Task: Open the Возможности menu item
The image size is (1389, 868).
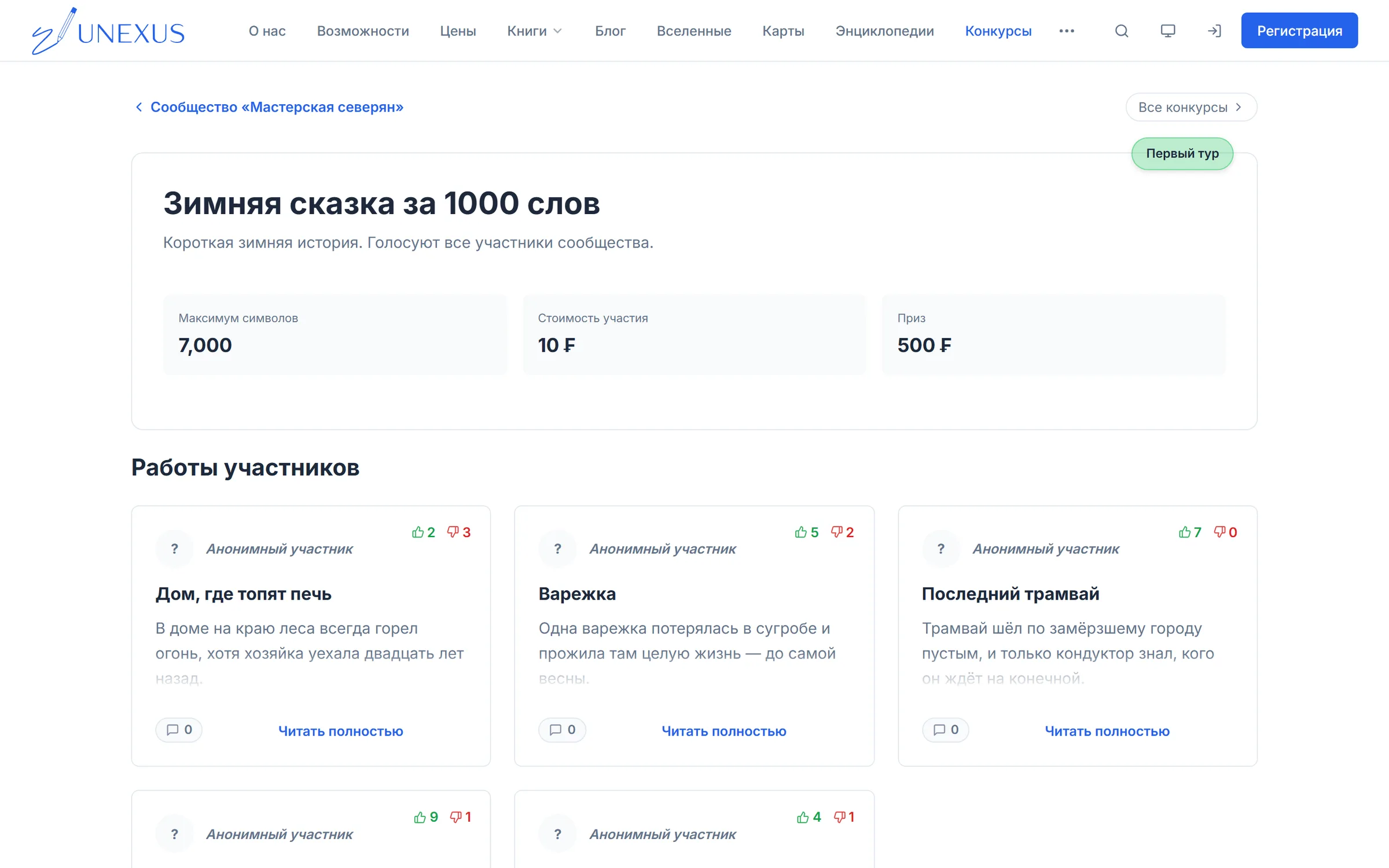Action: coord(363,31)
